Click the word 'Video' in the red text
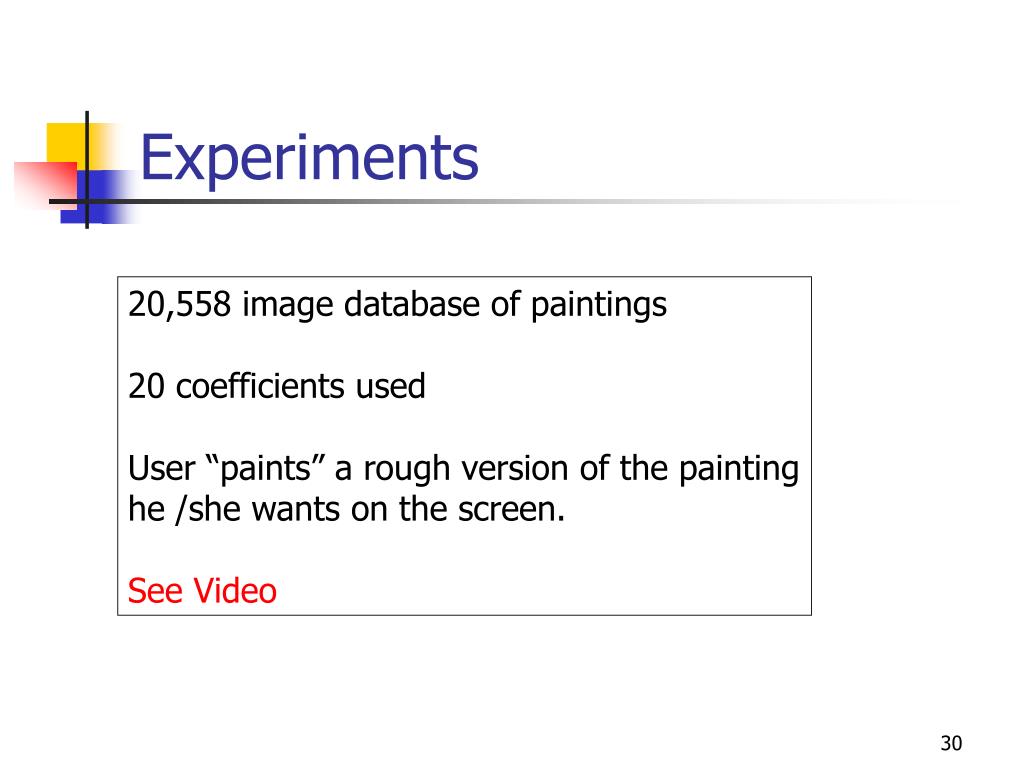This screenshot has width=1024, height=768. (236, 591)
